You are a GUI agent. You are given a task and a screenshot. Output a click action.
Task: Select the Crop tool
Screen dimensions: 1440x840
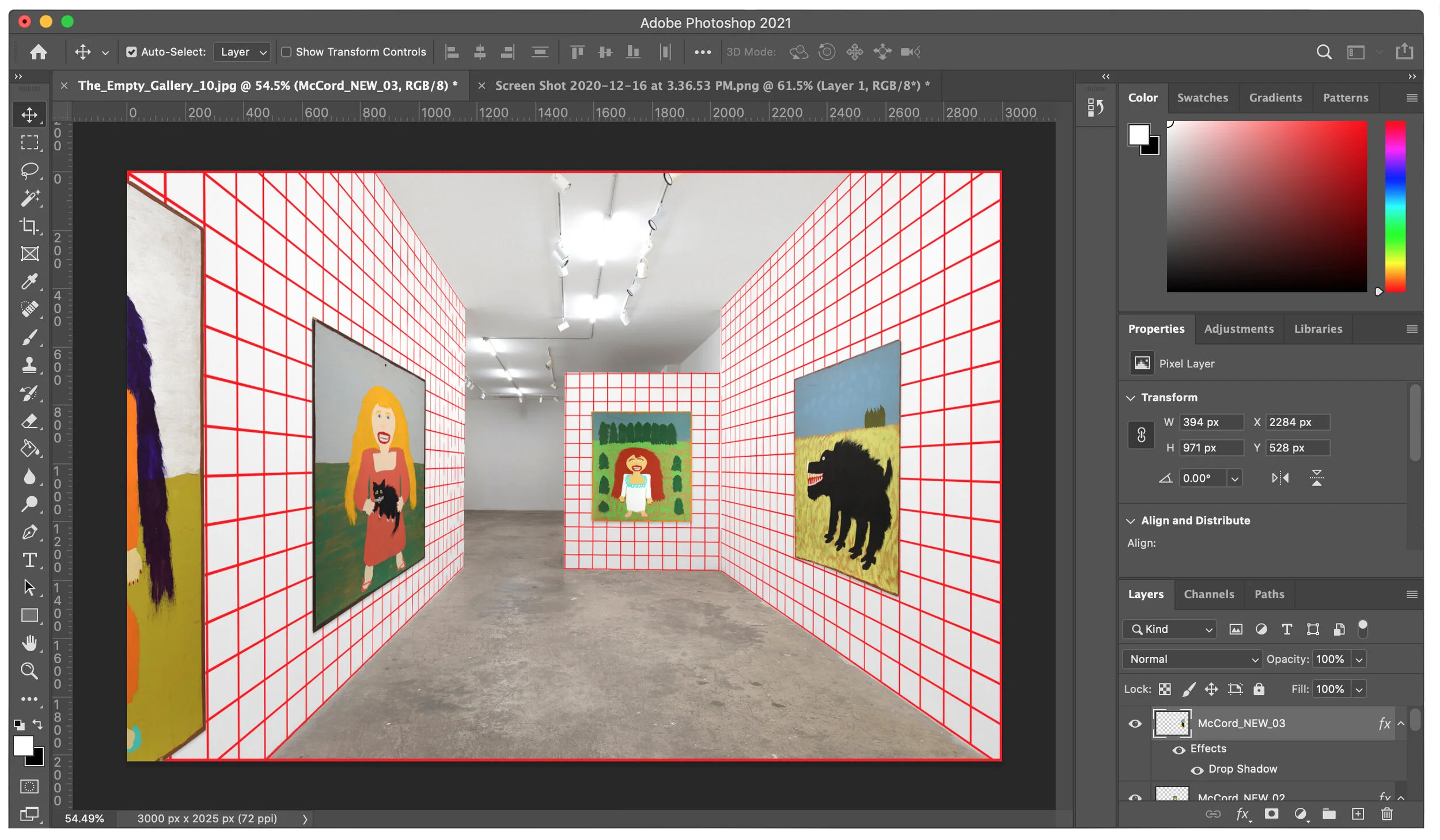(29, 226)
